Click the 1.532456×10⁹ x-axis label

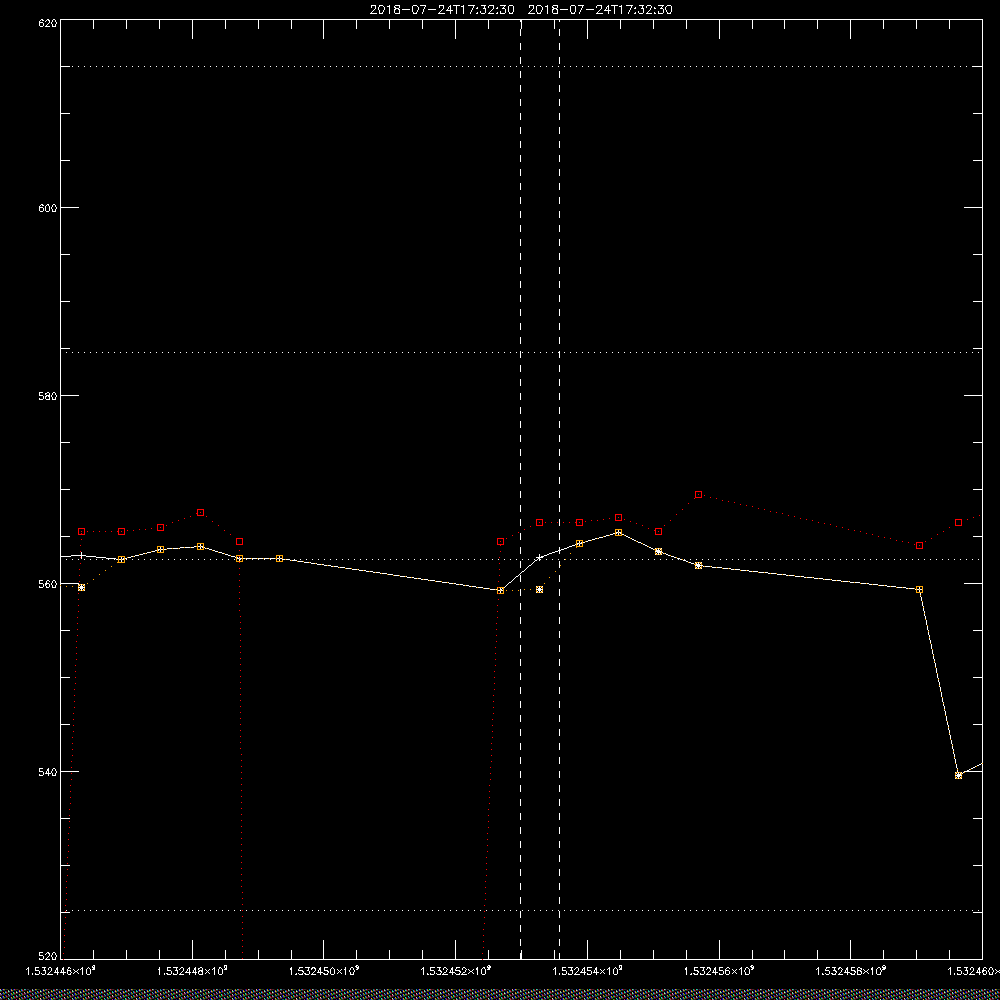[719, 971]
